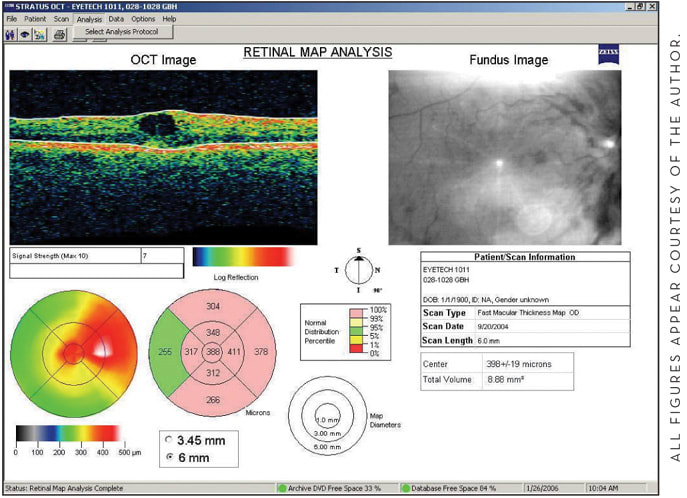Choose Select Analysis Protocol menu entry
687x498 pixels.
[122, 32]
